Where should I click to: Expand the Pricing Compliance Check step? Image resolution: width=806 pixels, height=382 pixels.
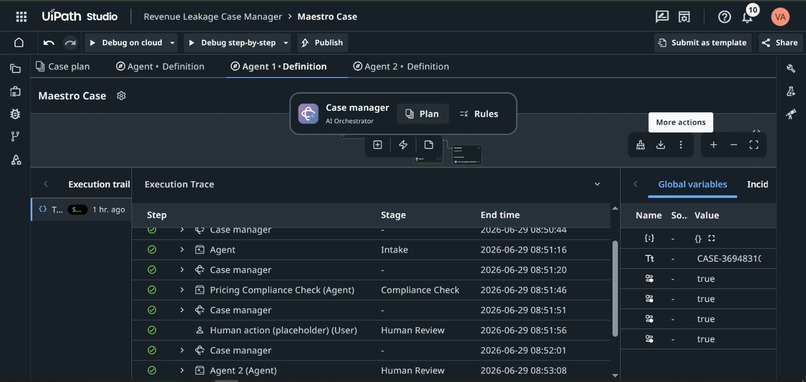click(182, 290)
